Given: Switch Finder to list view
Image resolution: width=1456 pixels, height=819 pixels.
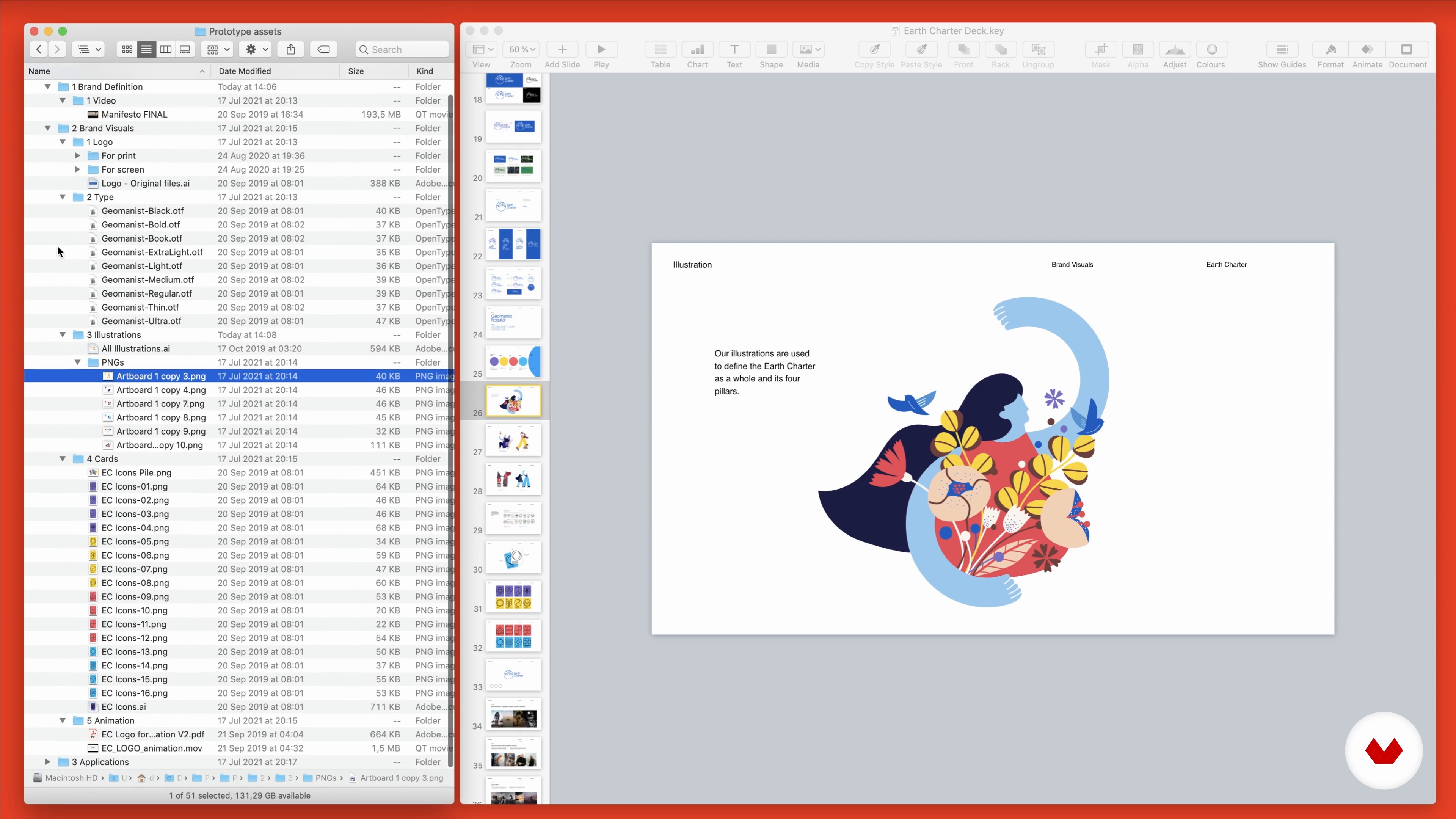Looking at the screenshot, I should pos(146,49).
